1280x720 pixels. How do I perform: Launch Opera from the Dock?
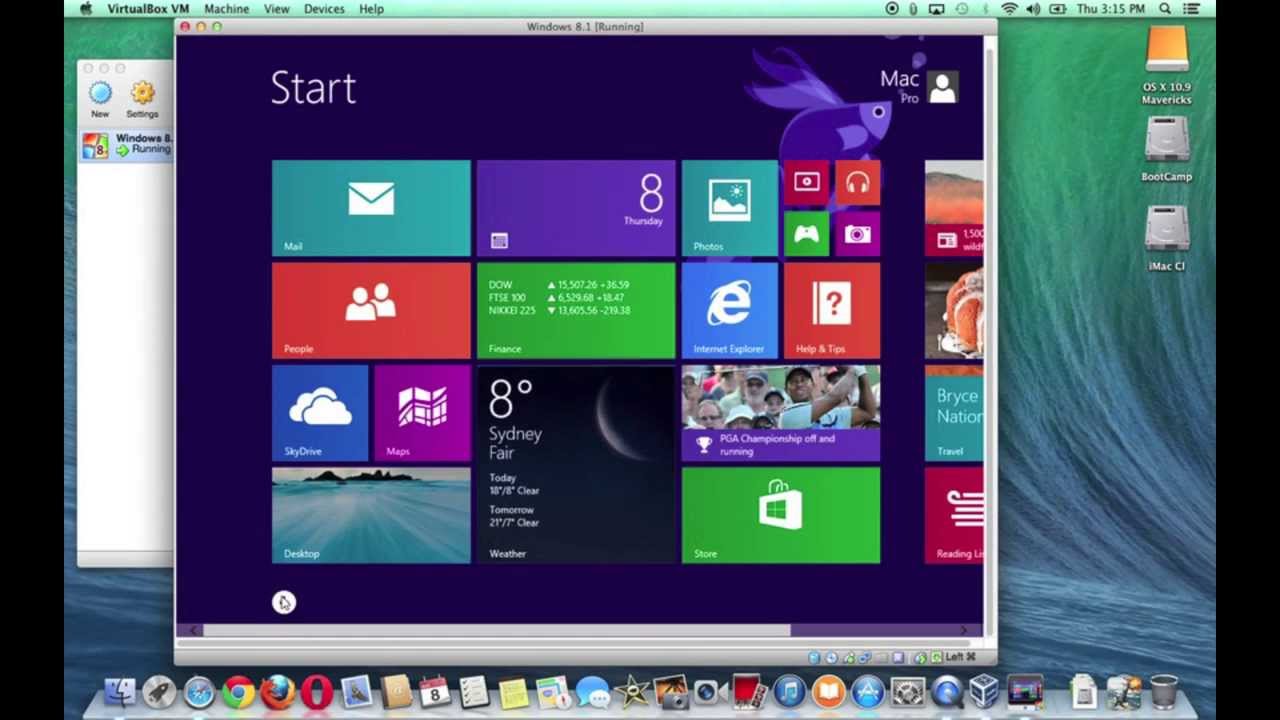pyautogui.click(x=317, y=692)
